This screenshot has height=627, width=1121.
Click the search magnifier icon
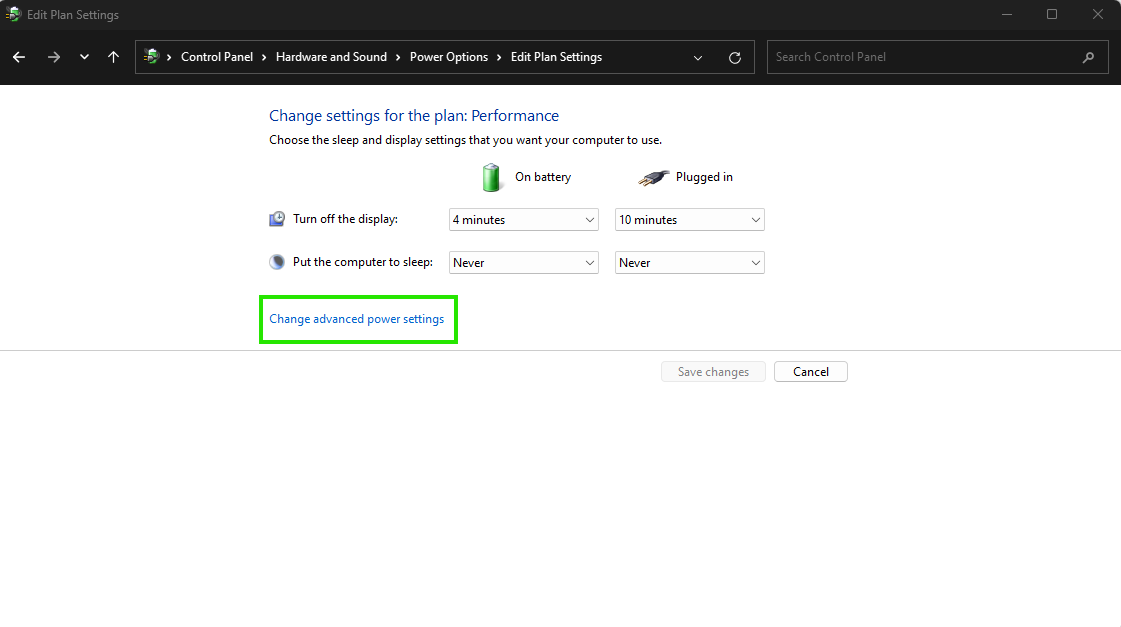[1089, 57]
